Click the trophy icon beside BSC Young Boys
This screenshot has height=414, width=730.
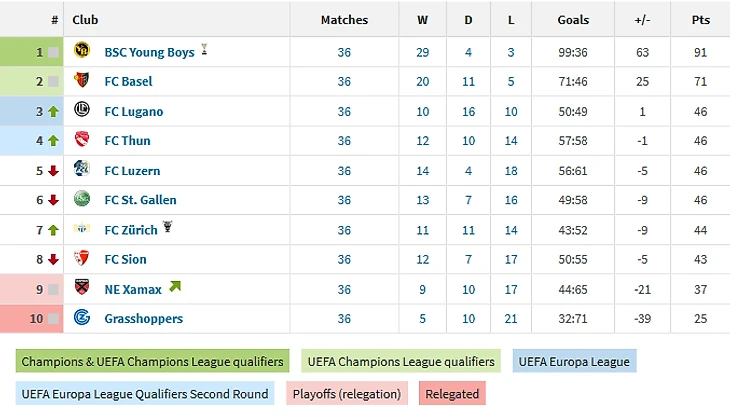[x=204, y=51]
